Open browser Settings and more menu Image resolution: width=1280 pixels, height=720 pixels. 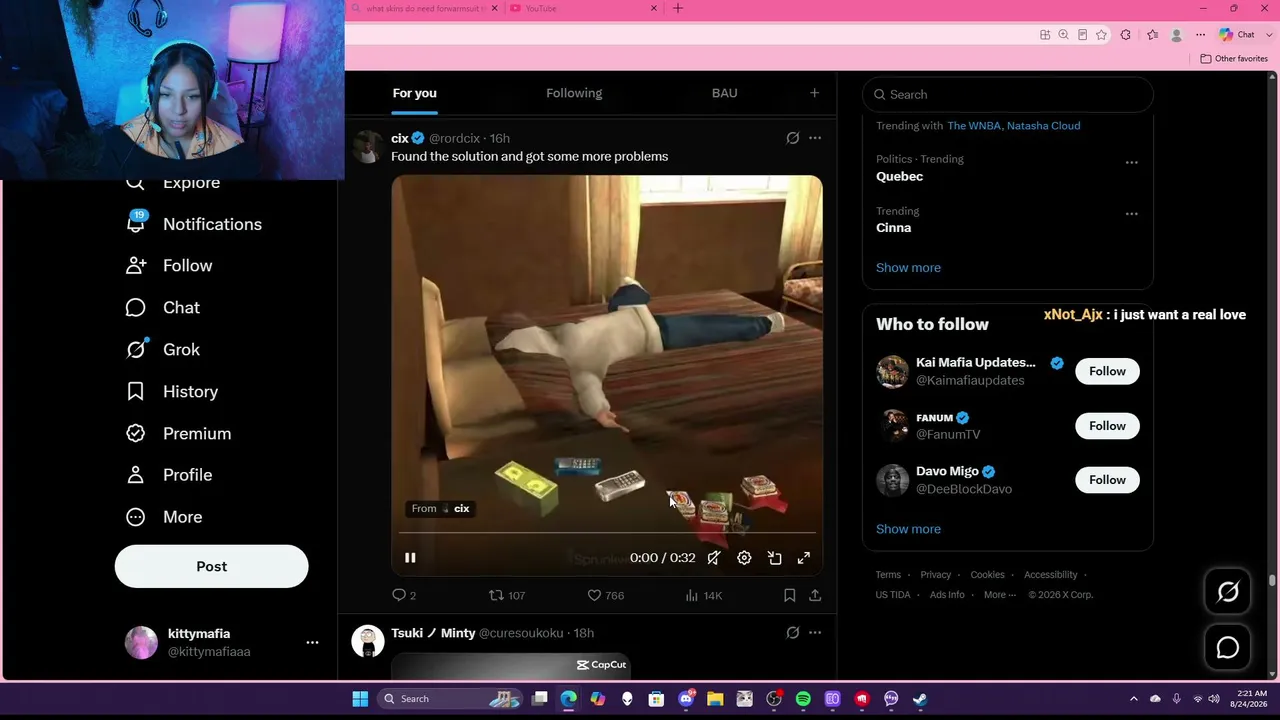1201,35
